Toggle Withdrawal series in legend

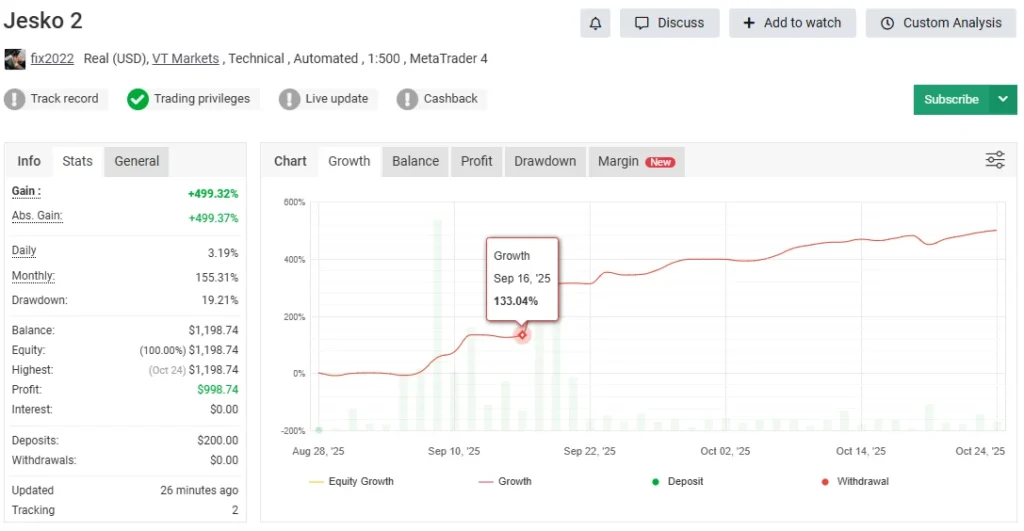(x=854, y=482)
